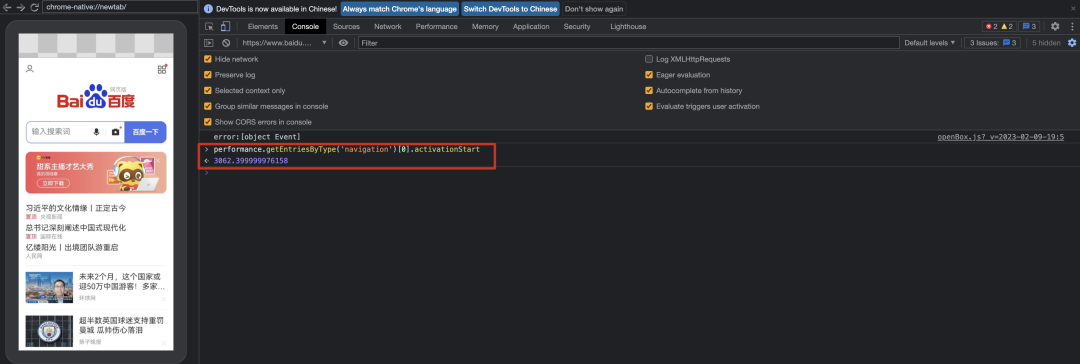
Task: Toggle the Autocomplete from history checkbox
Action: point(649,90)
